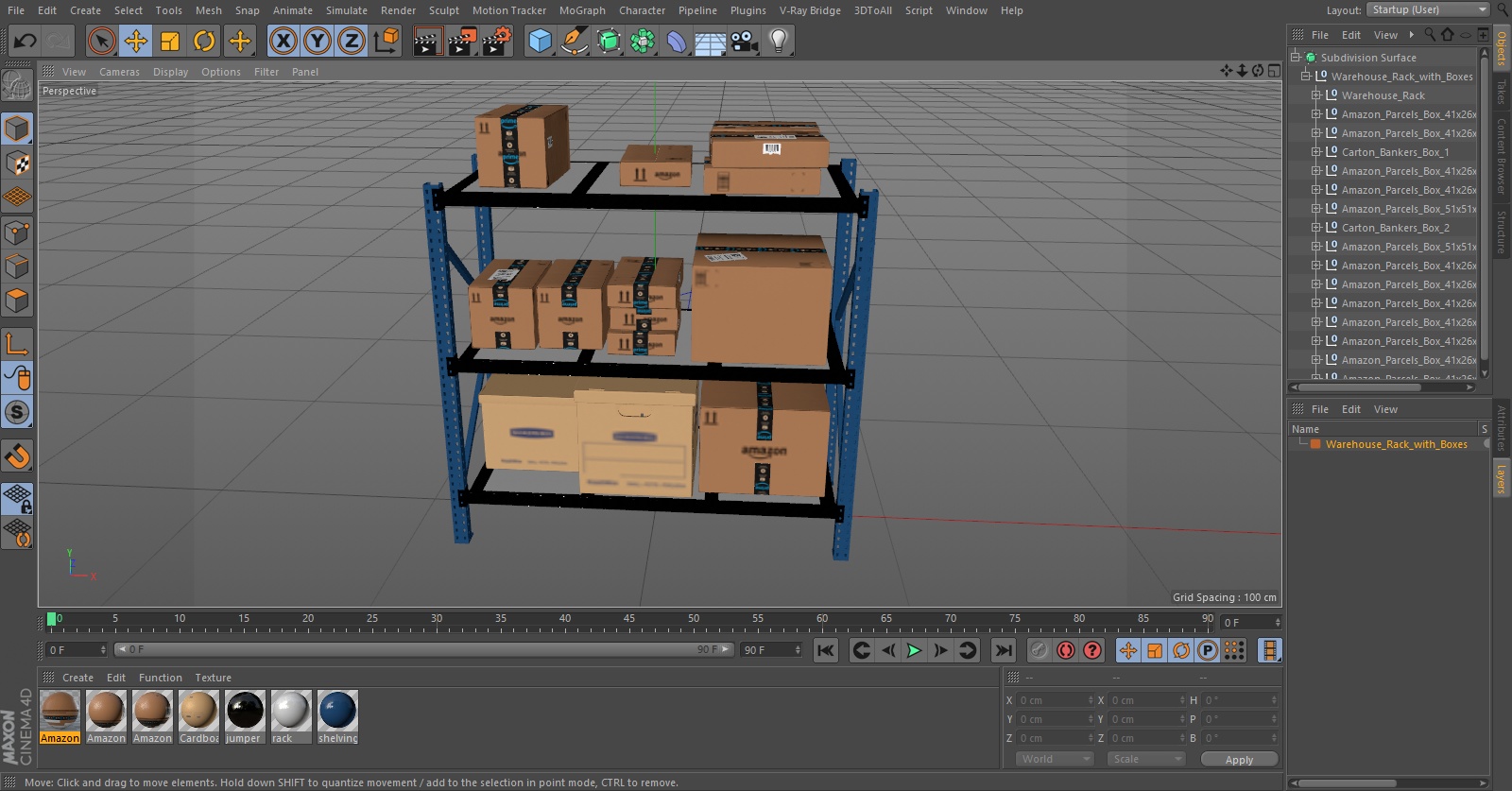Click the Undo arrow icon
1512x791 pixels.
pyautogui.click(x=26, y=41)
